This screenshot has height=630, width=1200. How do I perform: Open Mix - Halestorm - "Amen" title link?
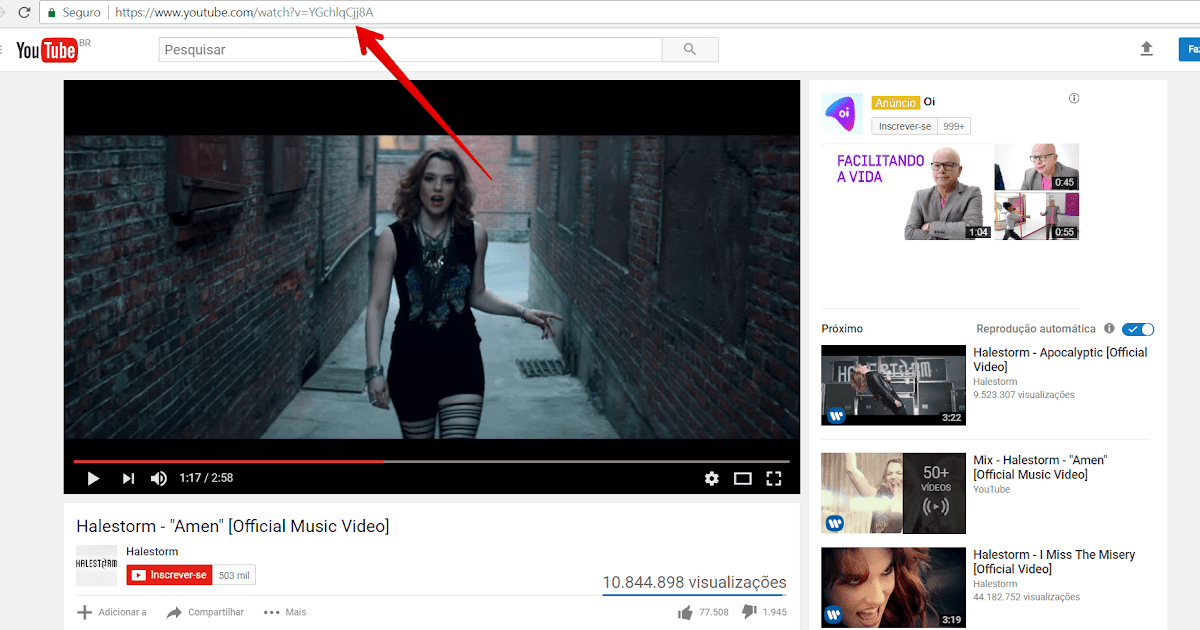(x=1040, y=467)
